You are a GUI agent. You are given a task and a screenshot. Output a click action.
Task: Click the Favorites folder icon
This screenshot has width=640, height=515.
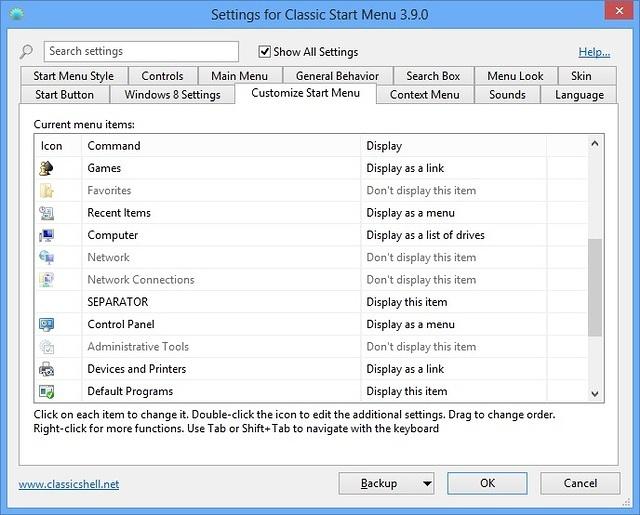[x=46, y=190]
